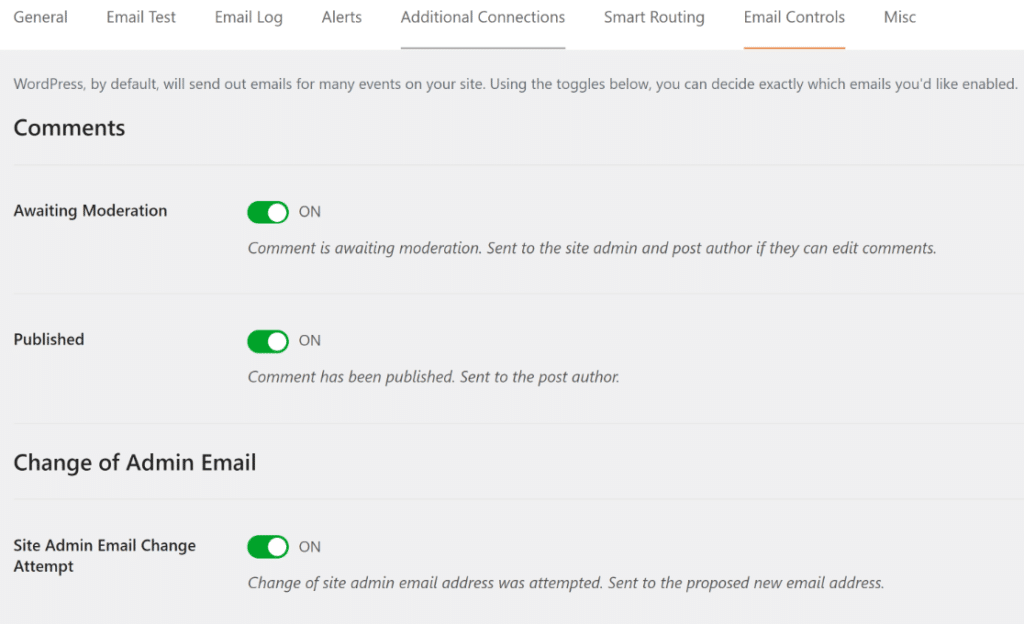Click the Change of Admin Email heading
Screen dimensions: 1024x624
(x=135, y=462)
